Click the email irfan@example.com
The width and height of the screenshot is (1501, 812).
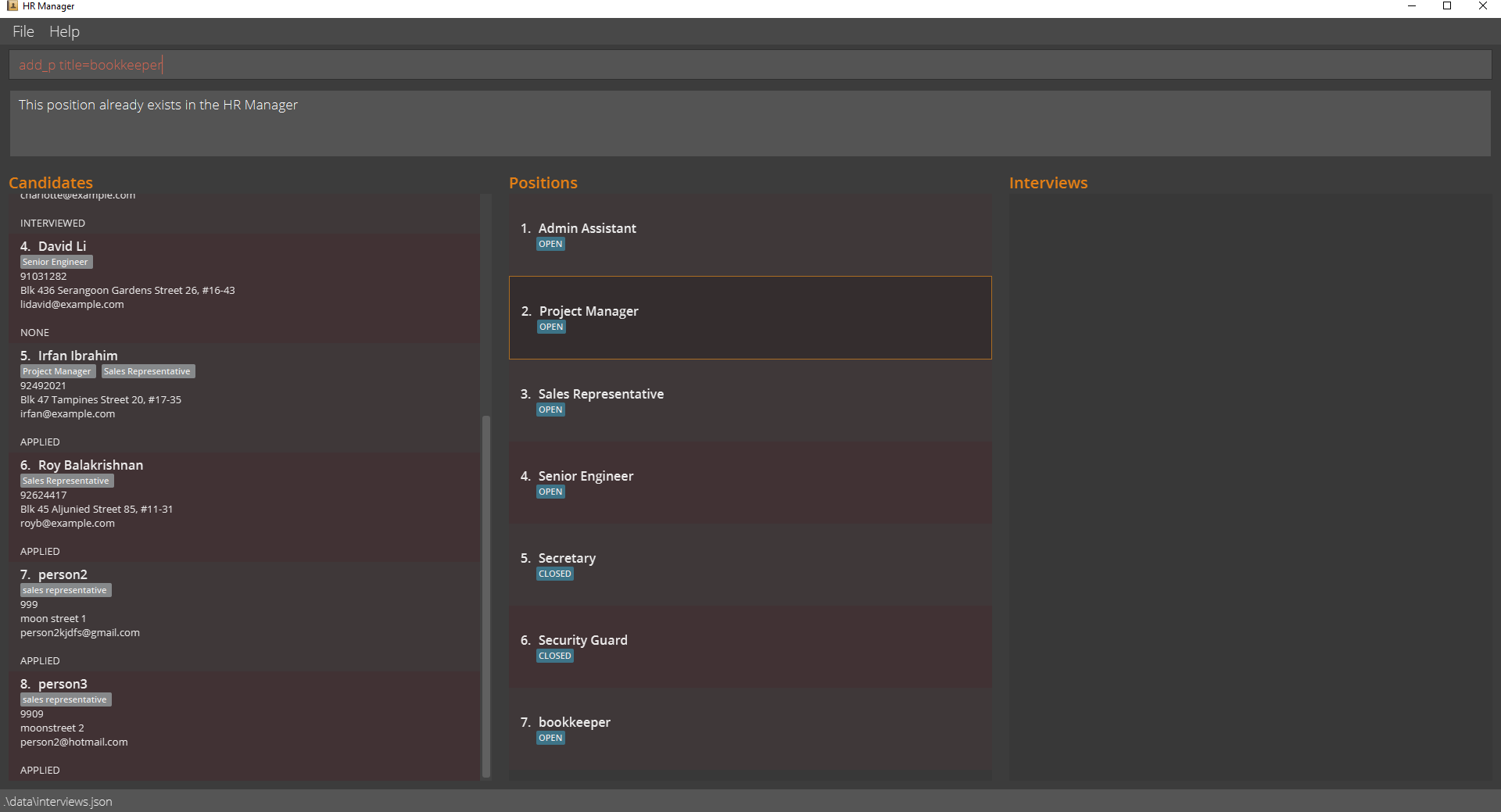[x=67, y=414]
